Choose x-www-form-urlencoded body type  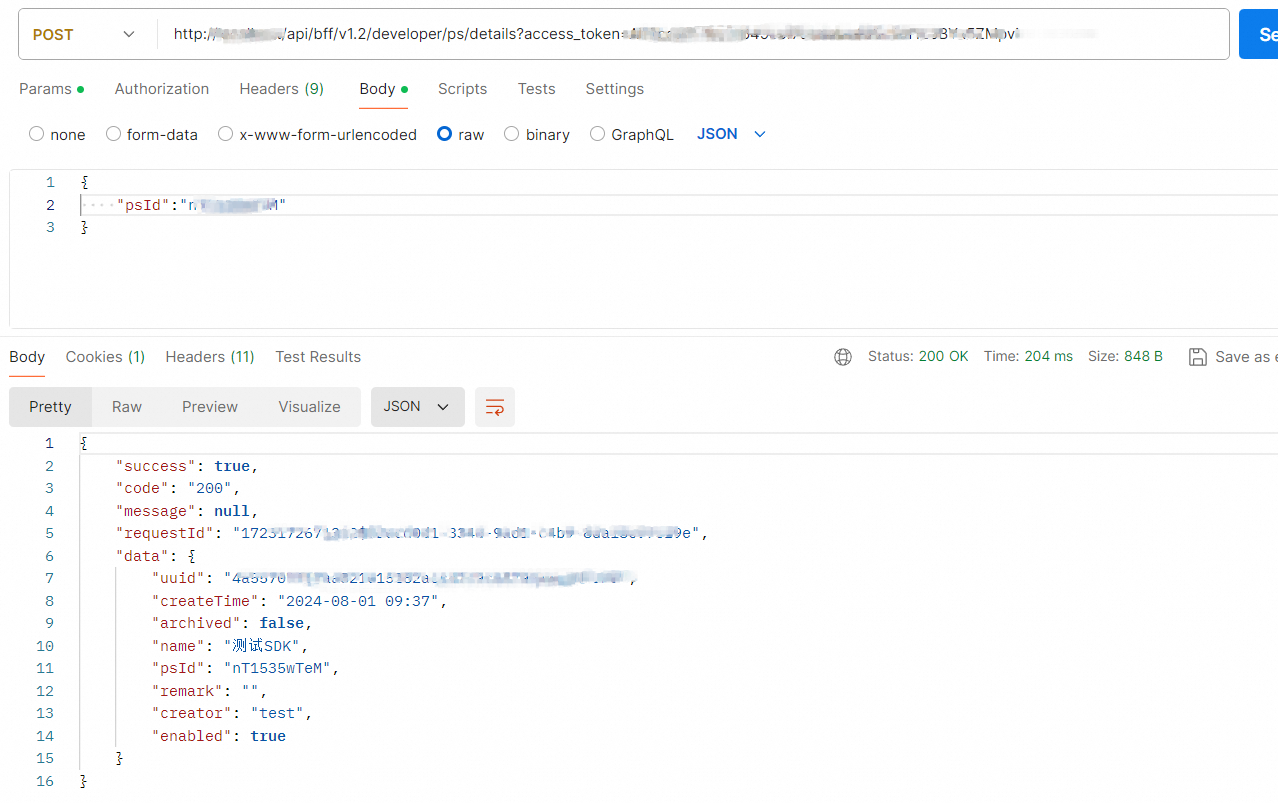point(226,134)
